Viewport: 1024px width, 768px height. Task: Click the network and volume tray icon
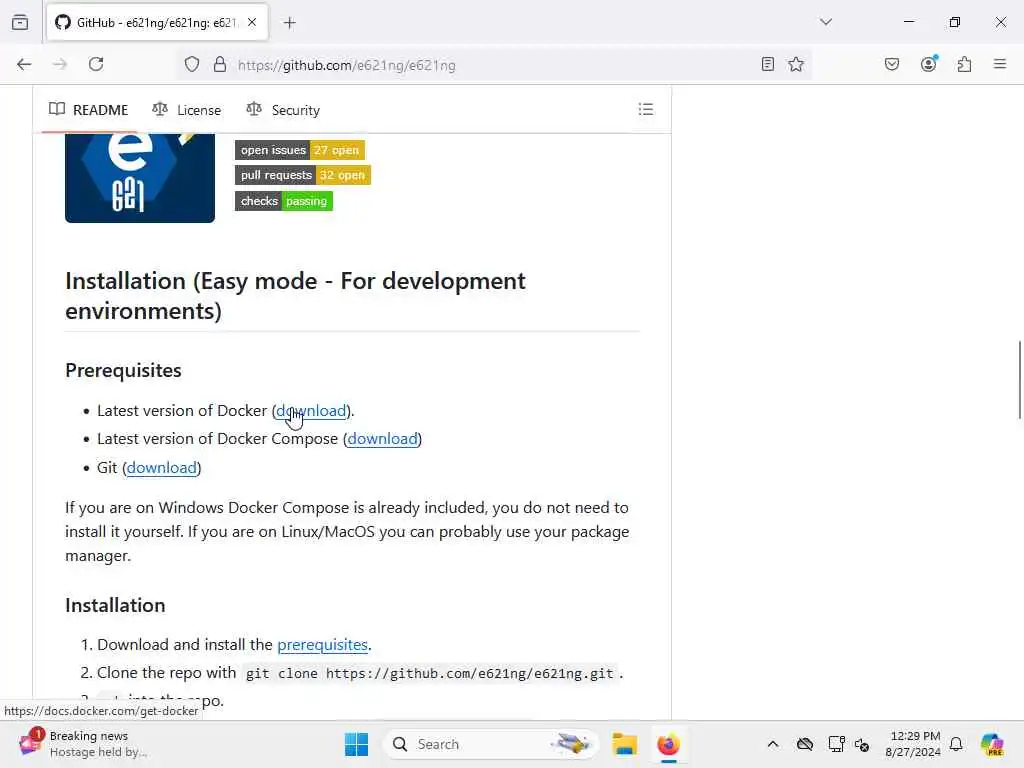click(x=862, y=744)
